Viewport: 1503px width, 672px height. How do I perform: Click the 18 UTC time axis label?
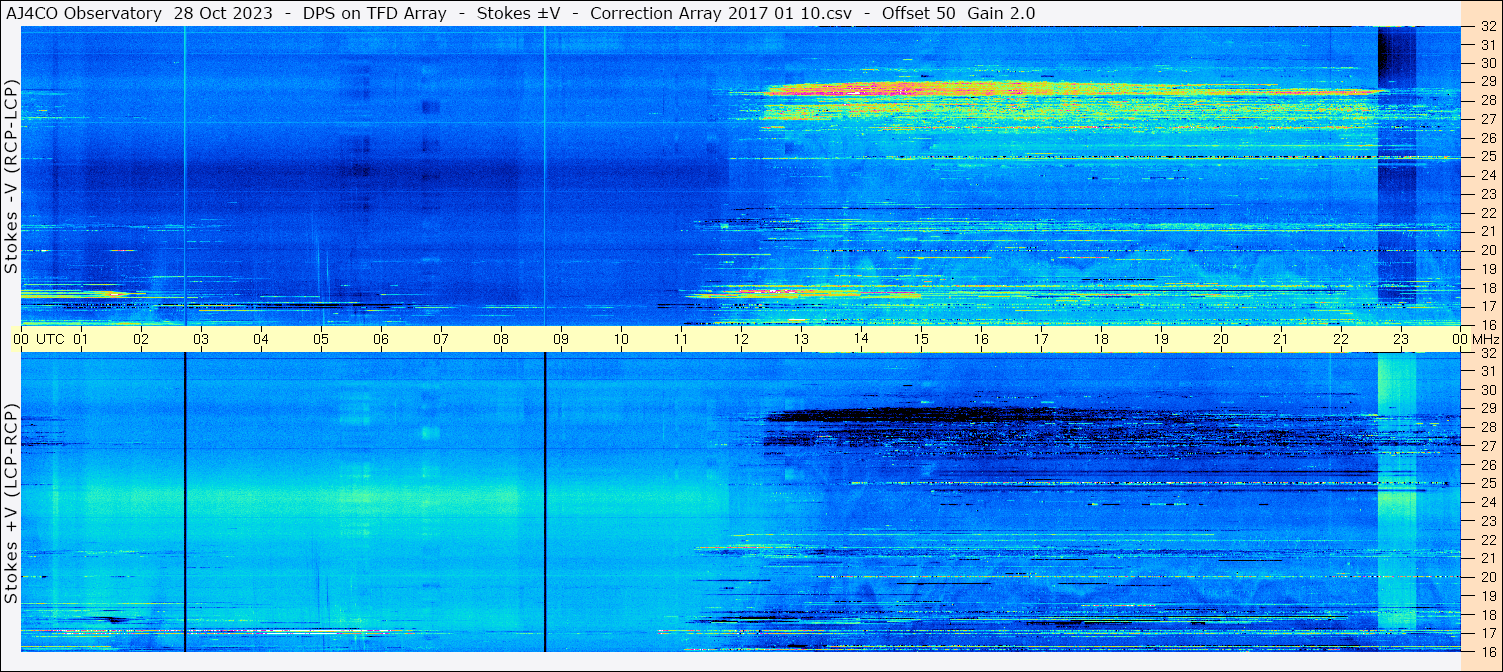point(1101,339)
